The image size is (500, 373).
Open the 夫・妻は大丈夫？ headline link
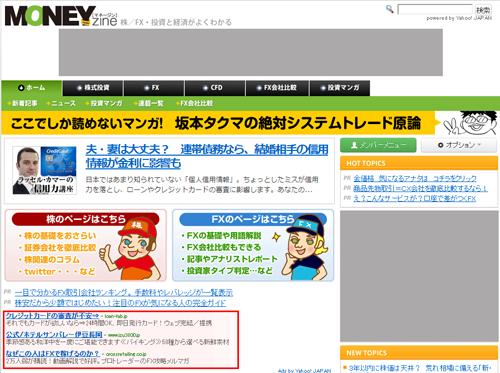click(207, 156)
